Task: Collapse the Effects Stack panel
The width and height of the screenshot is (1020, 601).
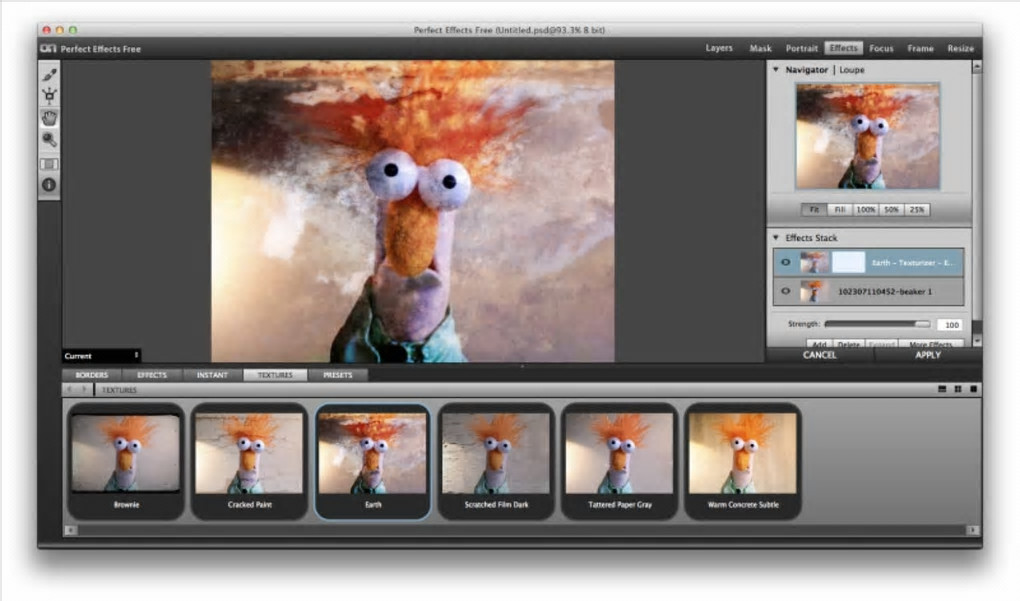Action: (x=776, y=237)
